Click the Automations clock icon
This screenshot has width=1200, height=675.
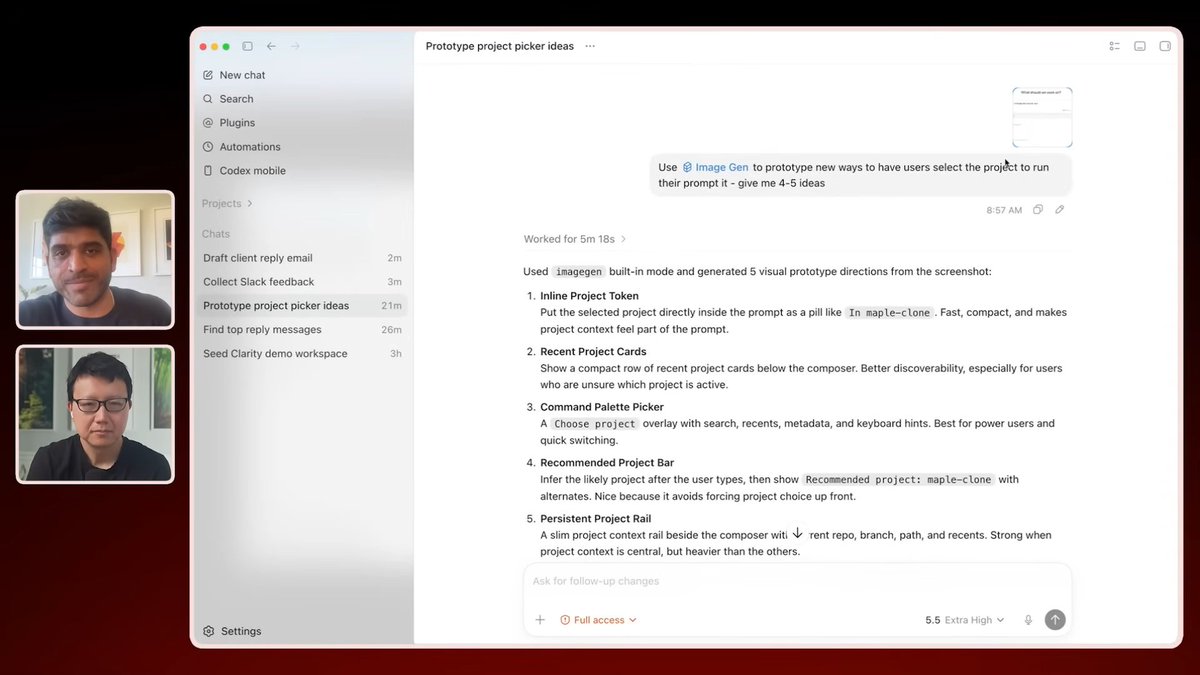pyautogui.click(x=208, y=147)
